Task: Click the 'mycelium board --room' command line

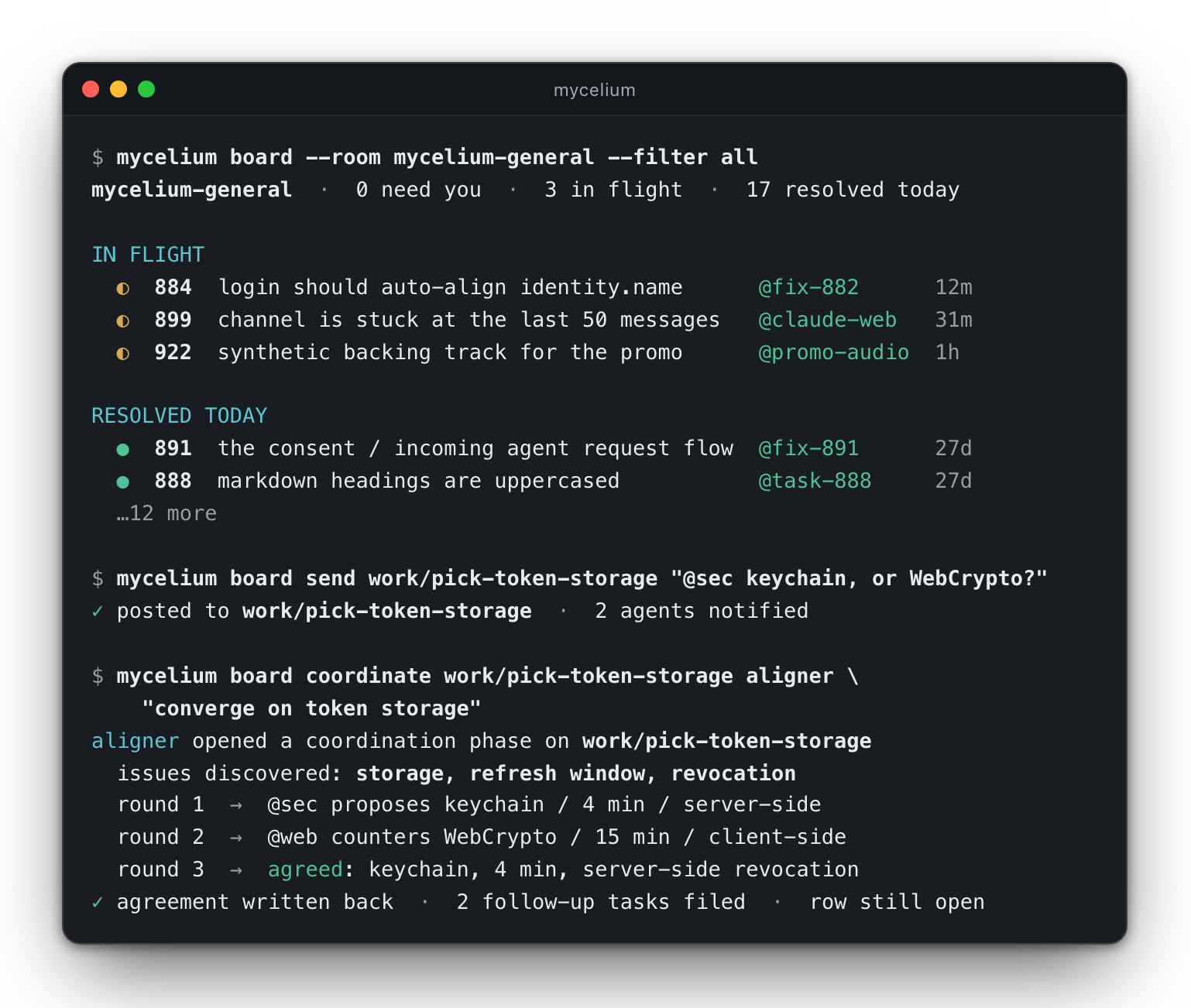Action: click(437, 157)
